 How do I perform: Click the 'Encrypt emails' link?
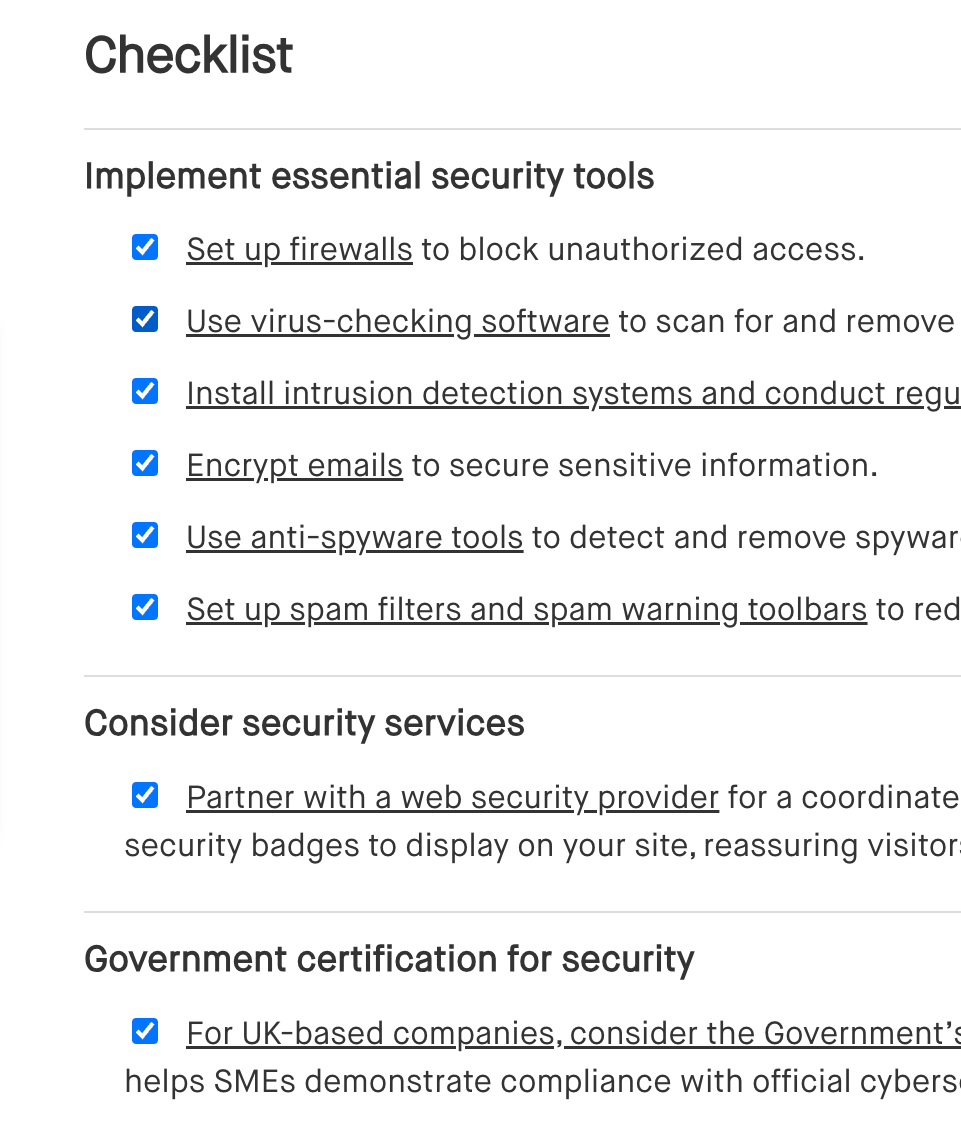(x=294, y=465)
